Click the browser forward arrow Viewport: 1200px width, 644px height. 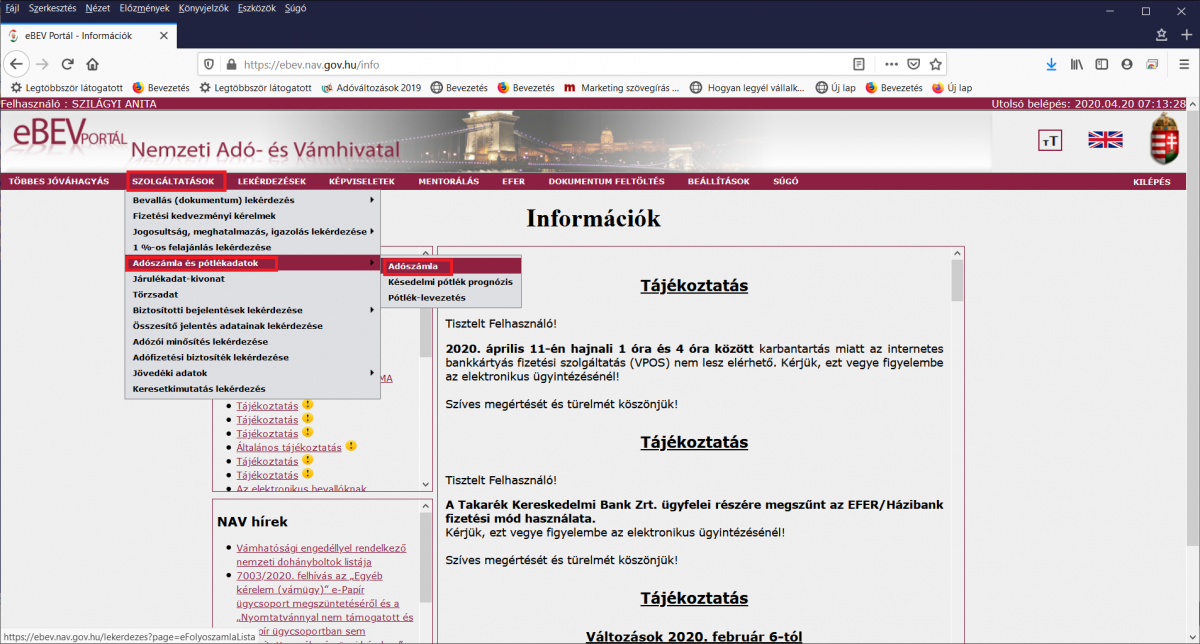tap(42, 63)
